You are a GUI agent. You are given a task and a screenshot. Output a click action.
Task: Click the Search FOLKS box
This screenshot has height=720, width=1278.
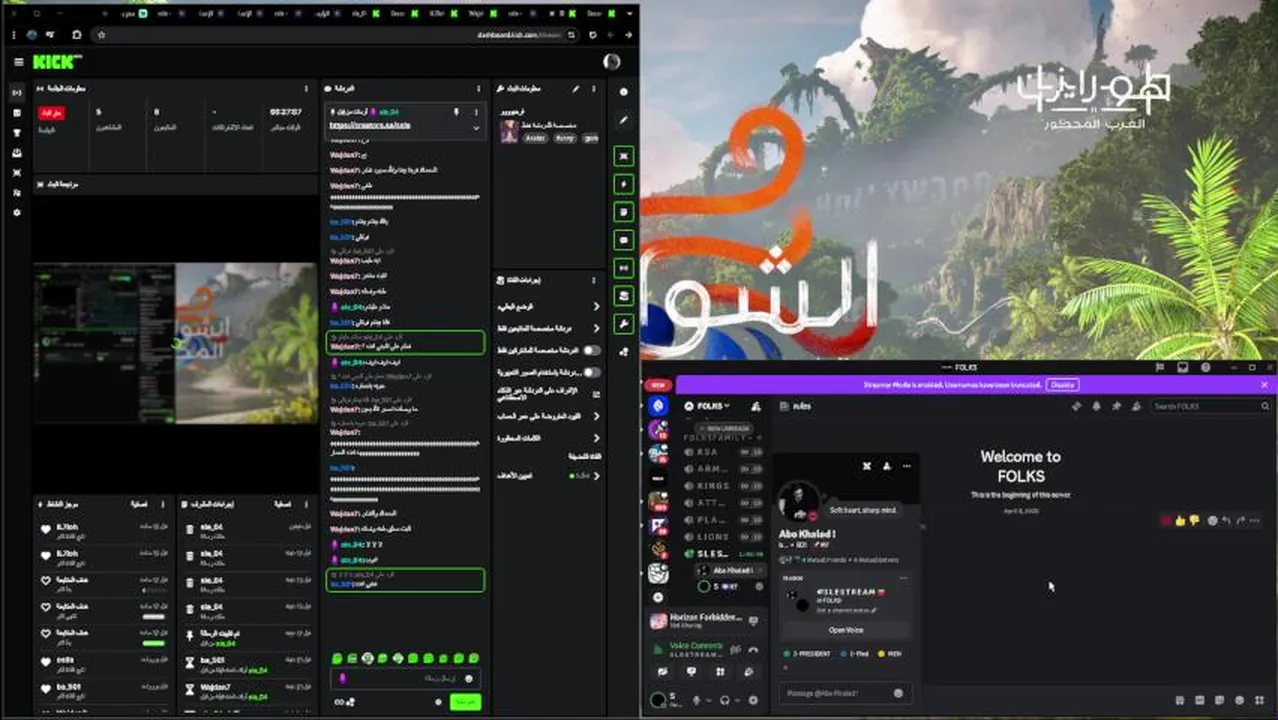pos(1210,406)
